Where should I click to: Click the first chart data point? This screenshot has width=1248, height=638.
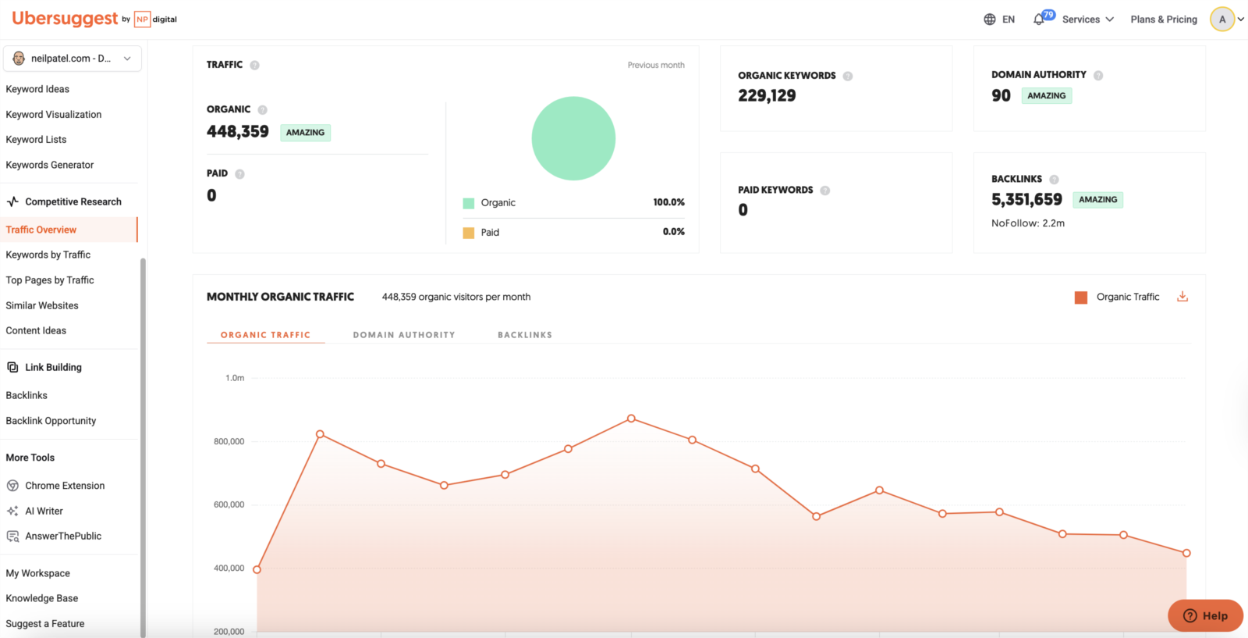[257, 570]
